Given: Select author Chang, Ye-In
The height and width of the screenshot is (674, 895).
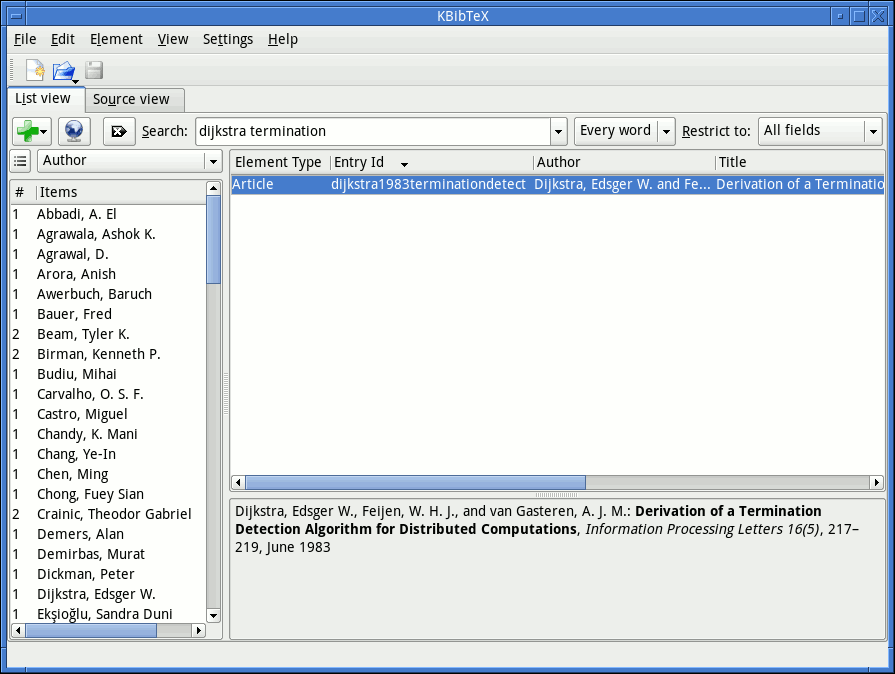Looking at the screenshot, I should click(x=108, y=454).
